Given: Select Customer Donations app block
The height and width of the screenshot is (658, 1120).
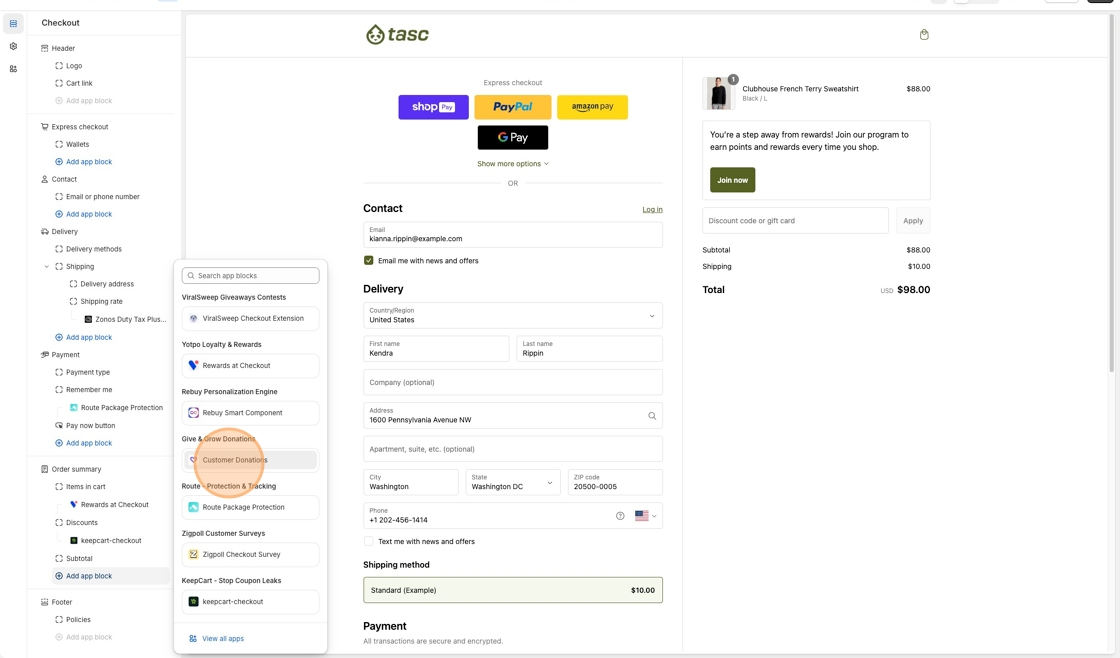Looking at the screenshot, I should [x=250, y=460].
